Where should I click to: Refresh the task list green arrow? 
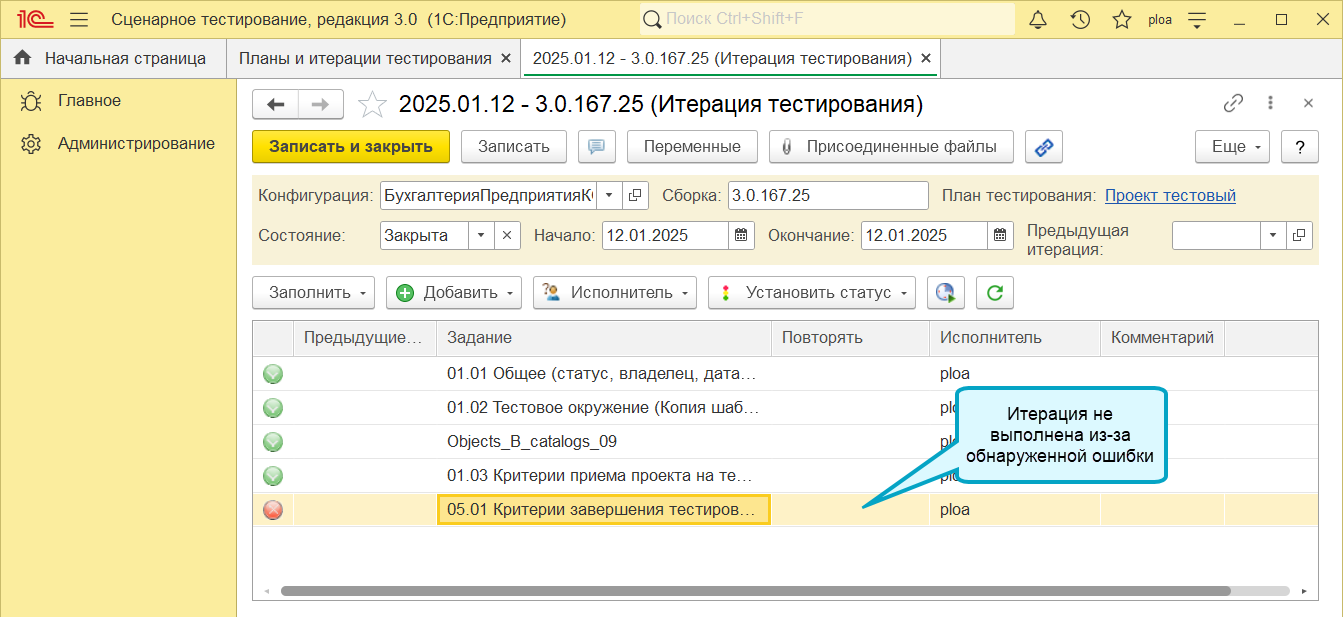994,292
